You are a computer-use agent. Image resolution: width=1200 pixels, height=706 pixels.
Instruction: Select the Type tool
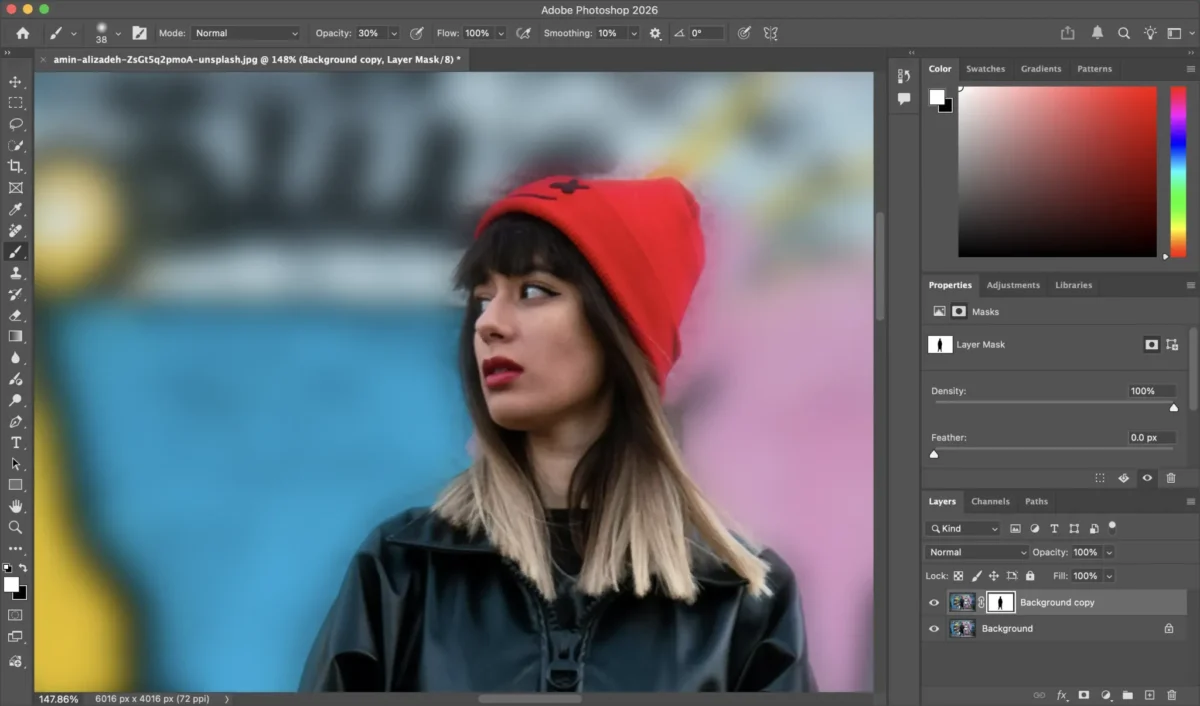[x=15, y=442]
